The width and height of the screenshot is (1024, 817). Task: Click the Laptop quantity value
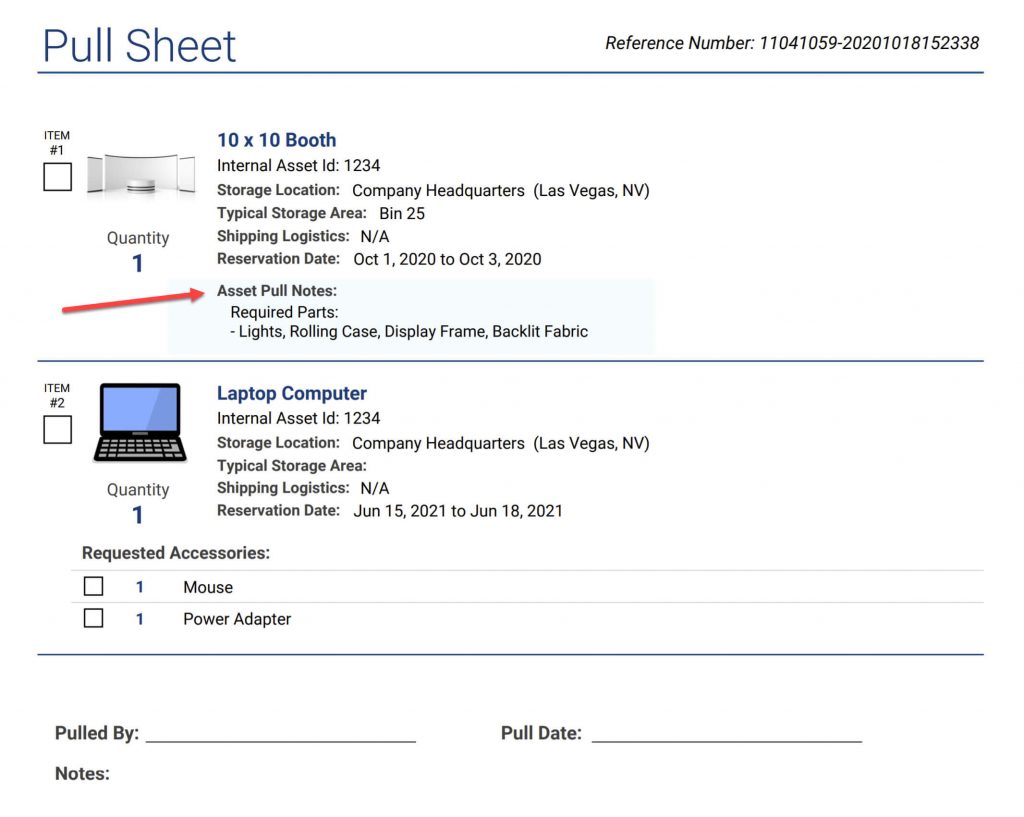(138, 516)
